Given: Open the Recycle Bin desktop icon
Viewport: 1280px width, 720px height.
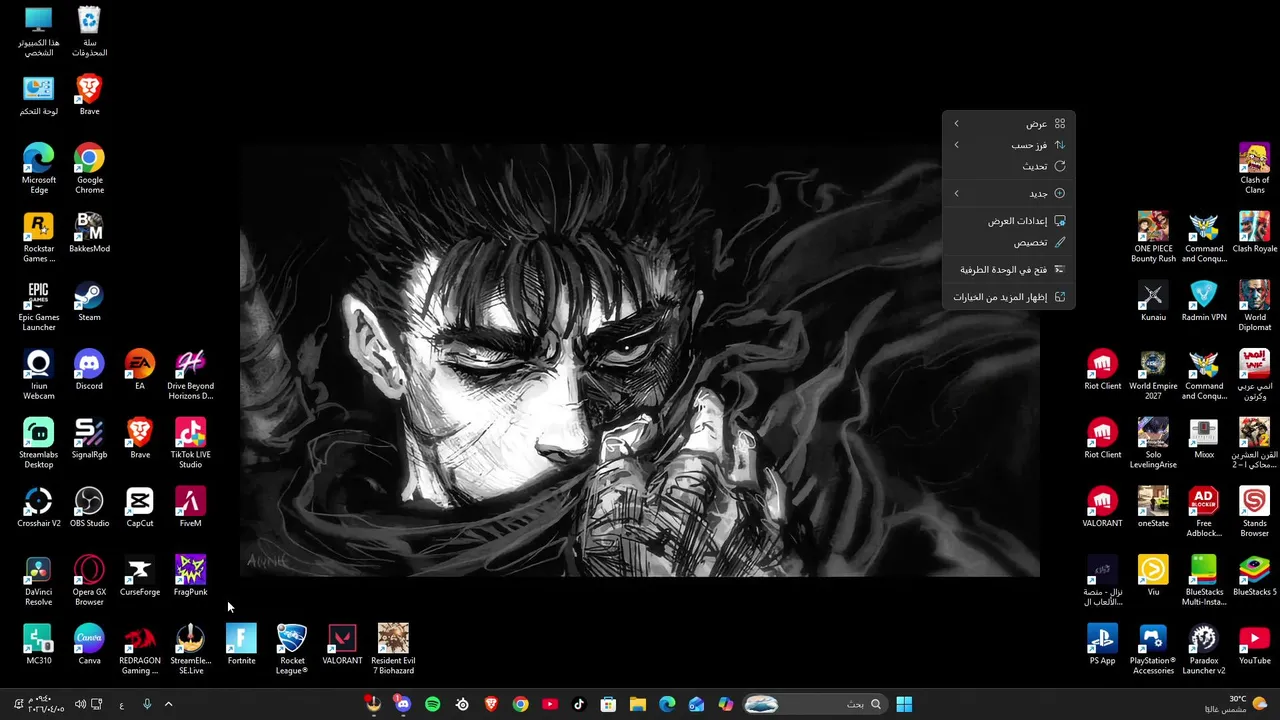Looking at the screenshot, I should pyautogui.click(x=89, y=30).
